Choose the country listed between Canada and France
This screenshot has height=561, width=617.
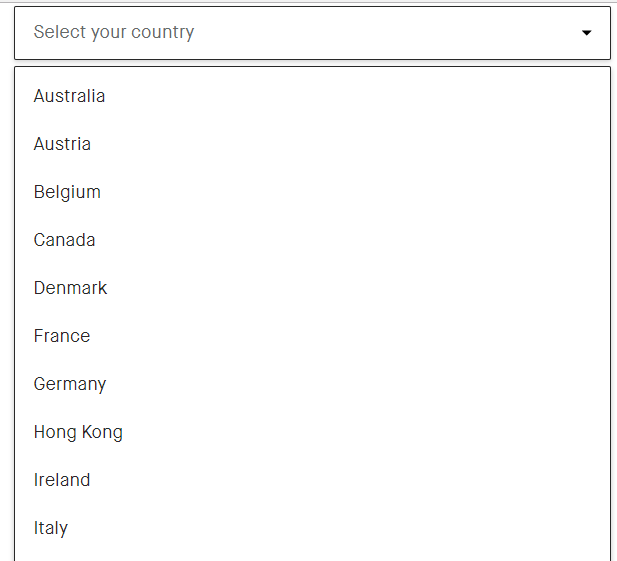[x=70, y=288]
